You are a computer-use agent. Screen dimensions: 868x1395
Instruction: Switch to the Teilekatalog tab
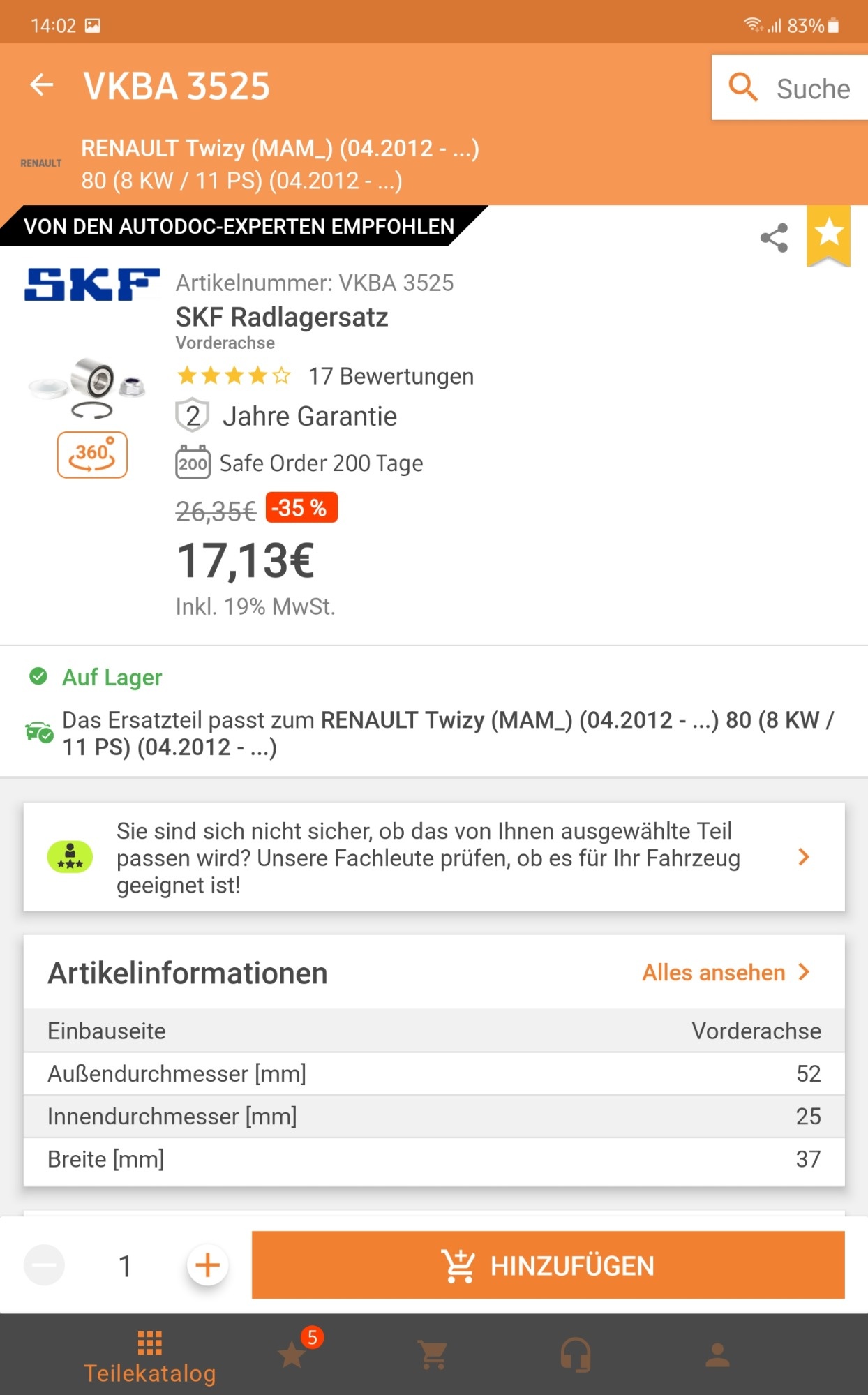coord(150,1356)
